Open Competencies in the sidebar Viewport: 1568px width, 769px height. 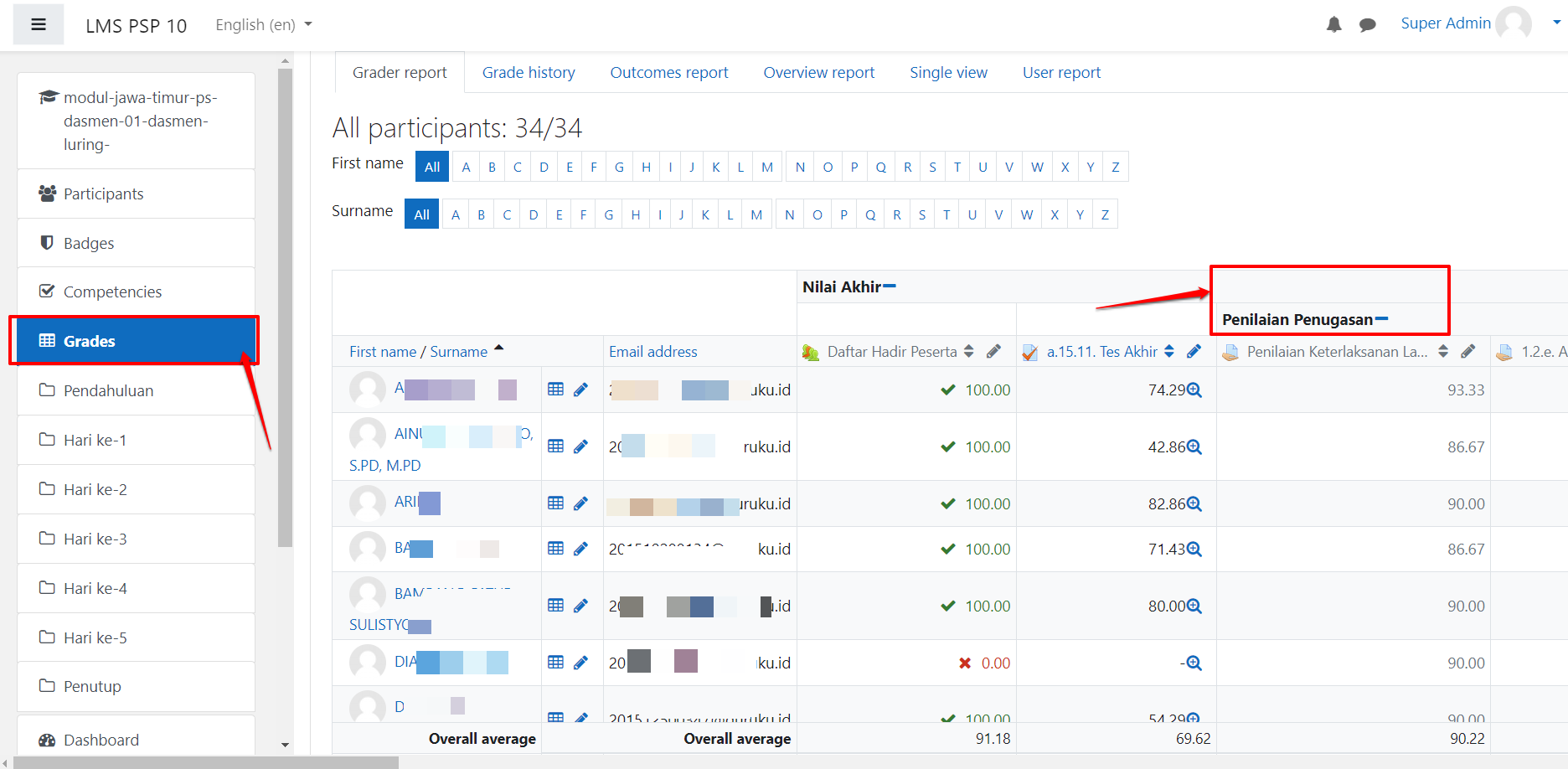tap(137, 292)
